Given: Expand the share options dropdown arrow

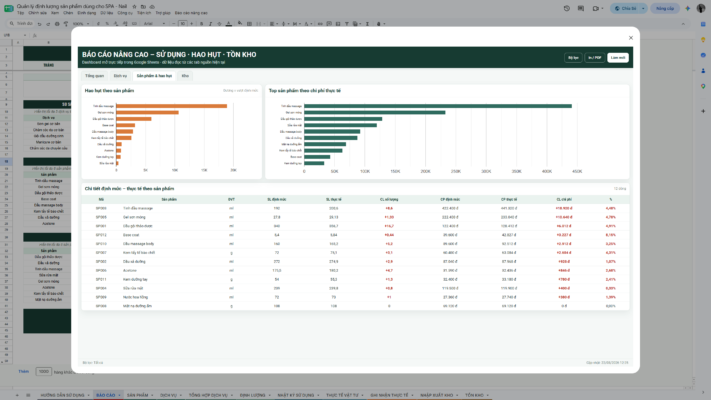Looking at the screenshot, I should click(643, 9).
